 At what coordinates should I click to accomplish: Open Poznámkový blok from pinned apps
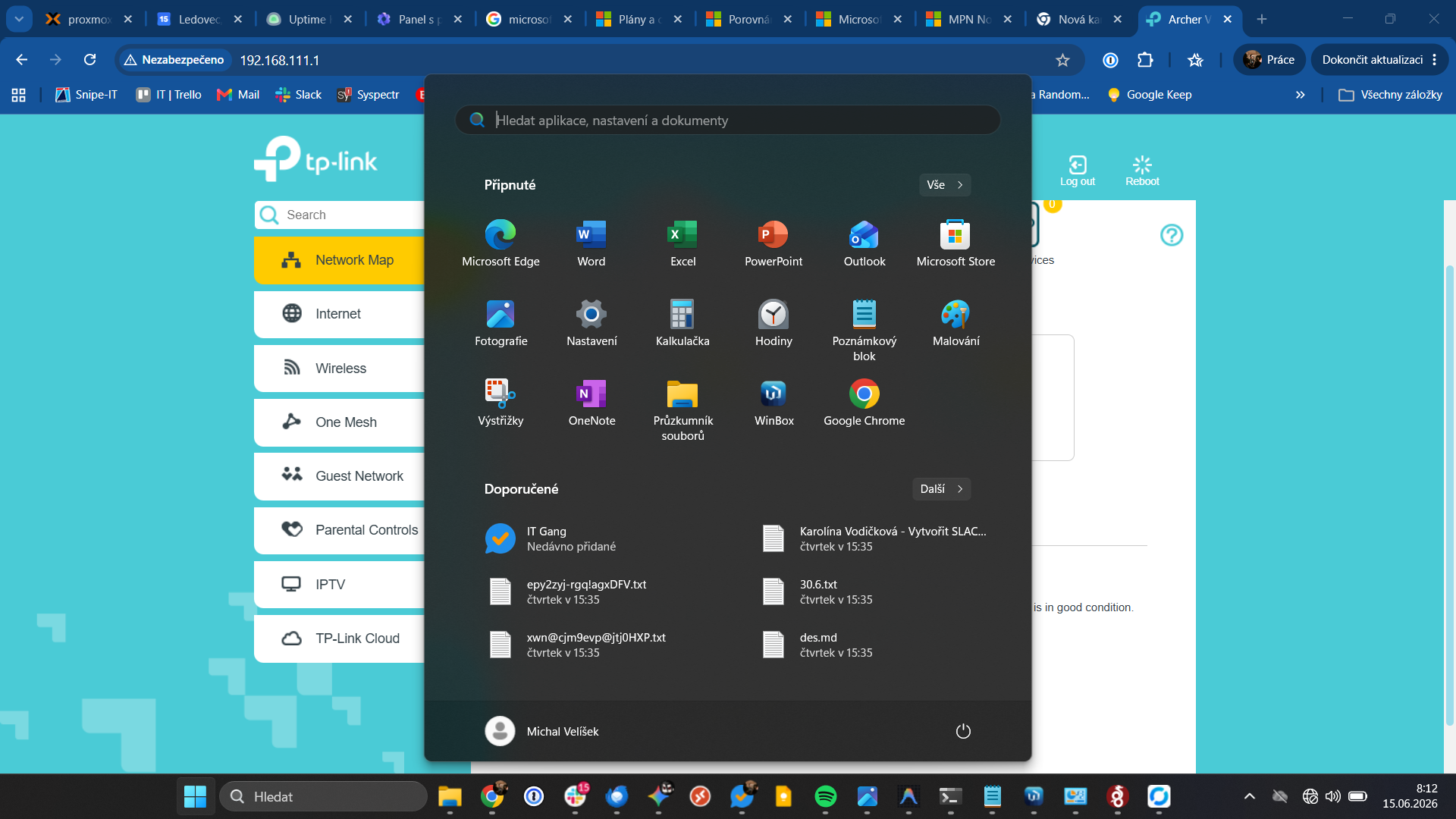pyautogui.click(x=864, y=330)
